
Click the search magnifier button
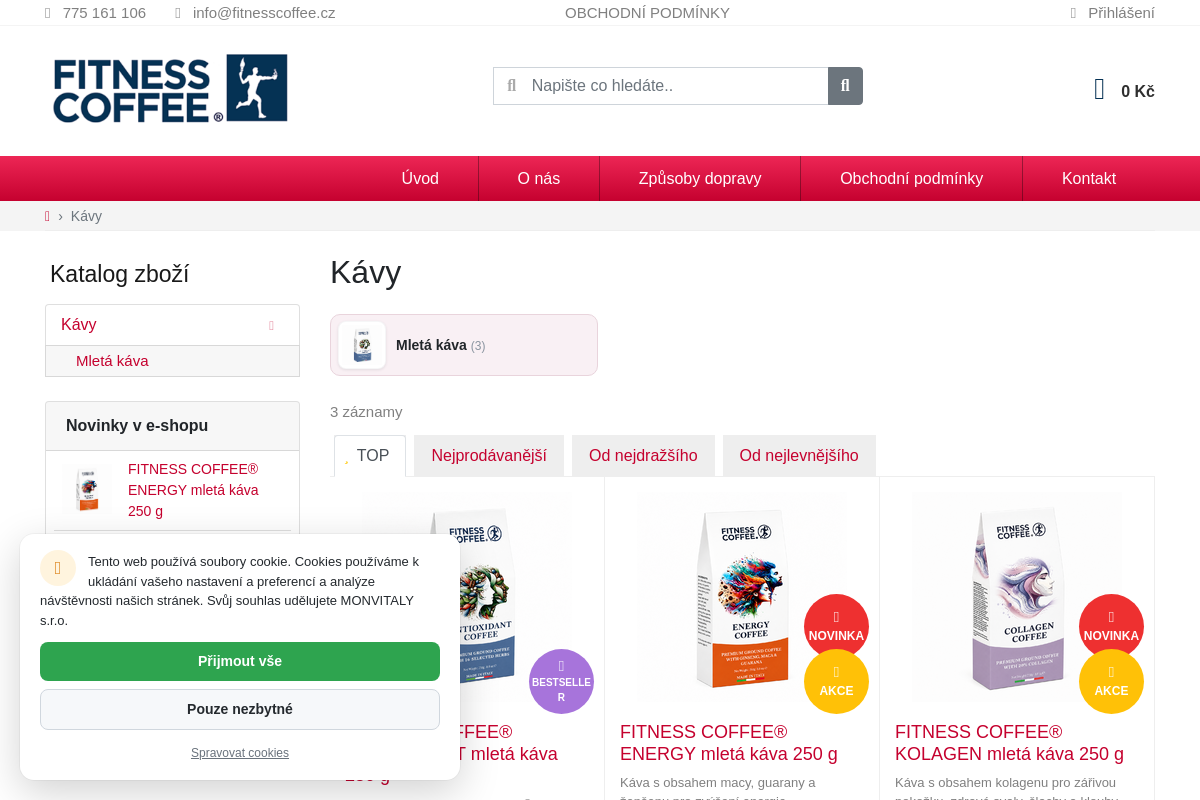(x=845, y=86)
